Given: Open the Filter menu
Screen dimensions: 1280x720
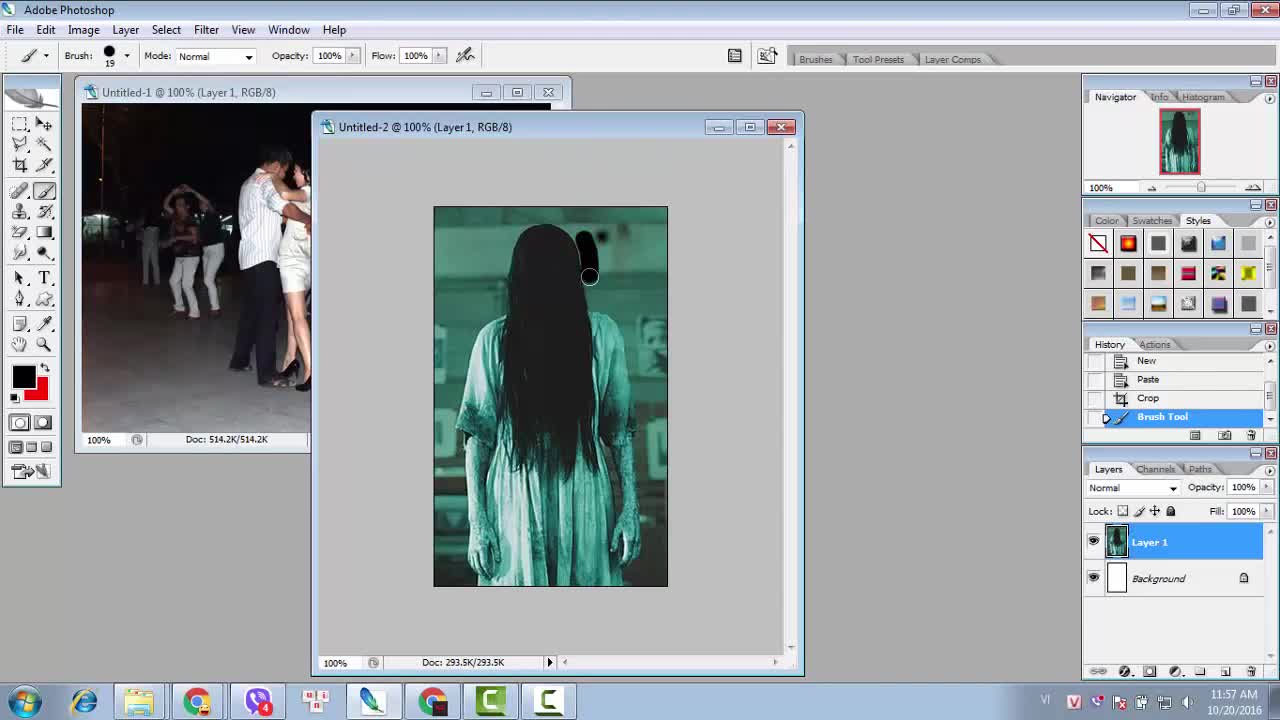Looking at the screenshot, I should click(x=206, y=30).
